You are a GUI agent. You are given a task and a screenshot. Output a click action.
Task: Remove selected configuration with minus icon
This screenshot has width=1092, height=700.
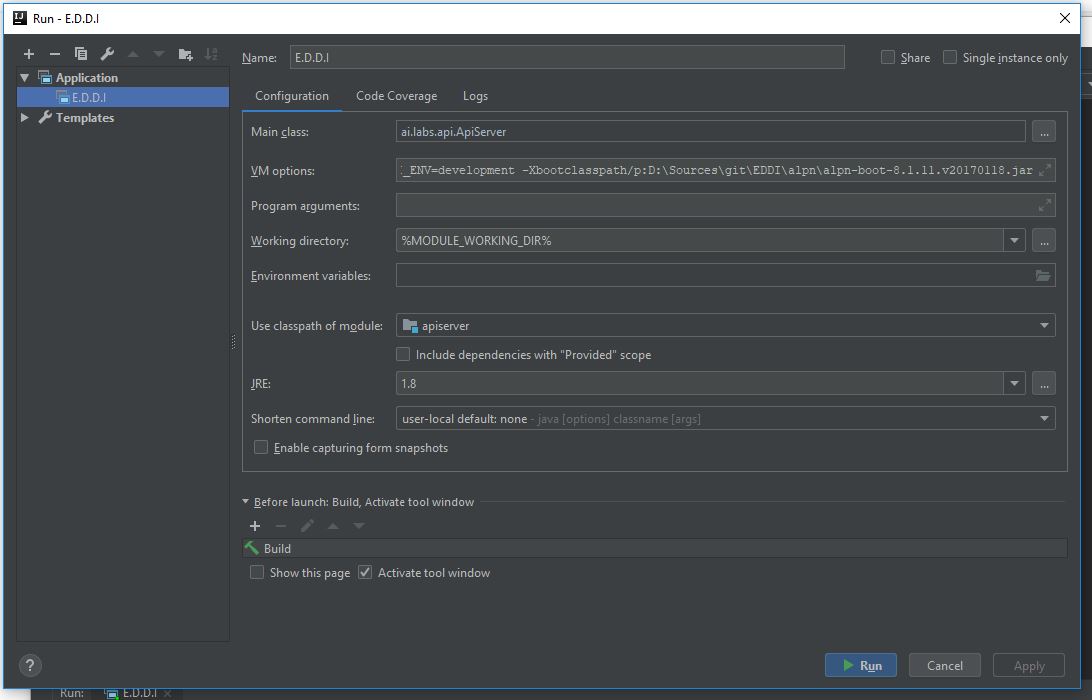[55, 54]
